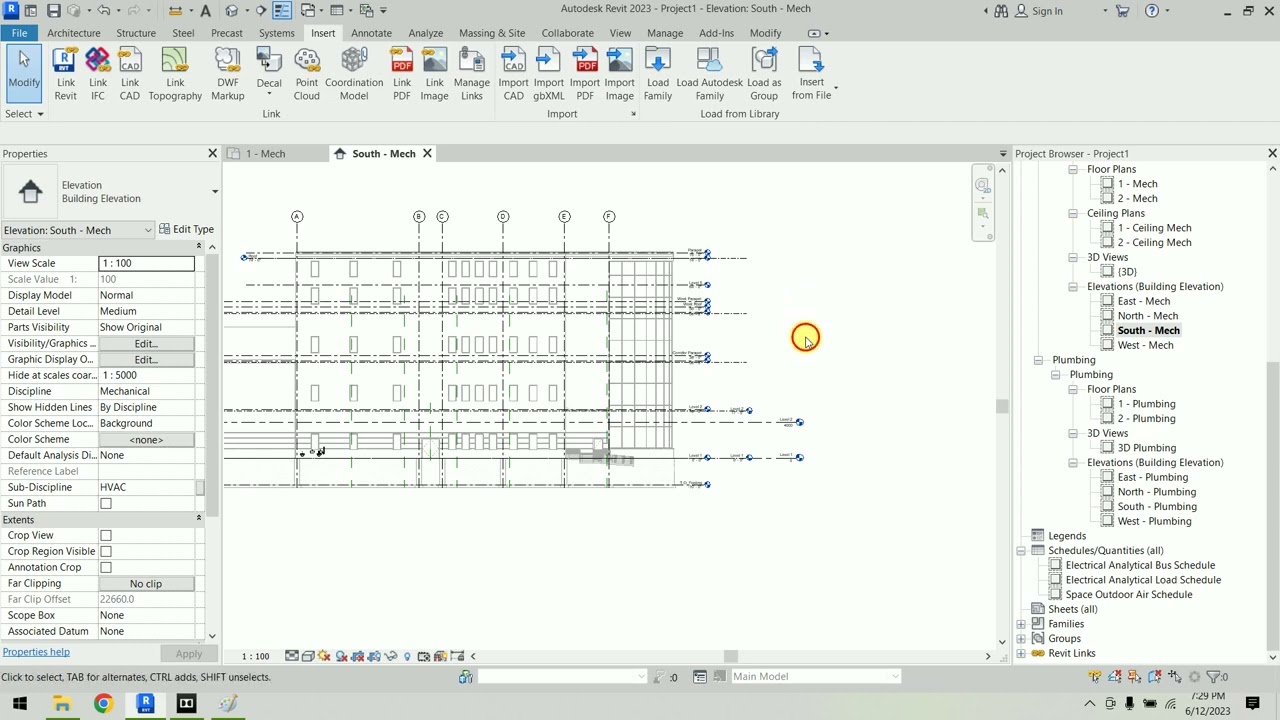The height and width of the screenshot is (720, 1280).
Task: Open the Systems ribbon tab
Action: (x=276, y=33)
